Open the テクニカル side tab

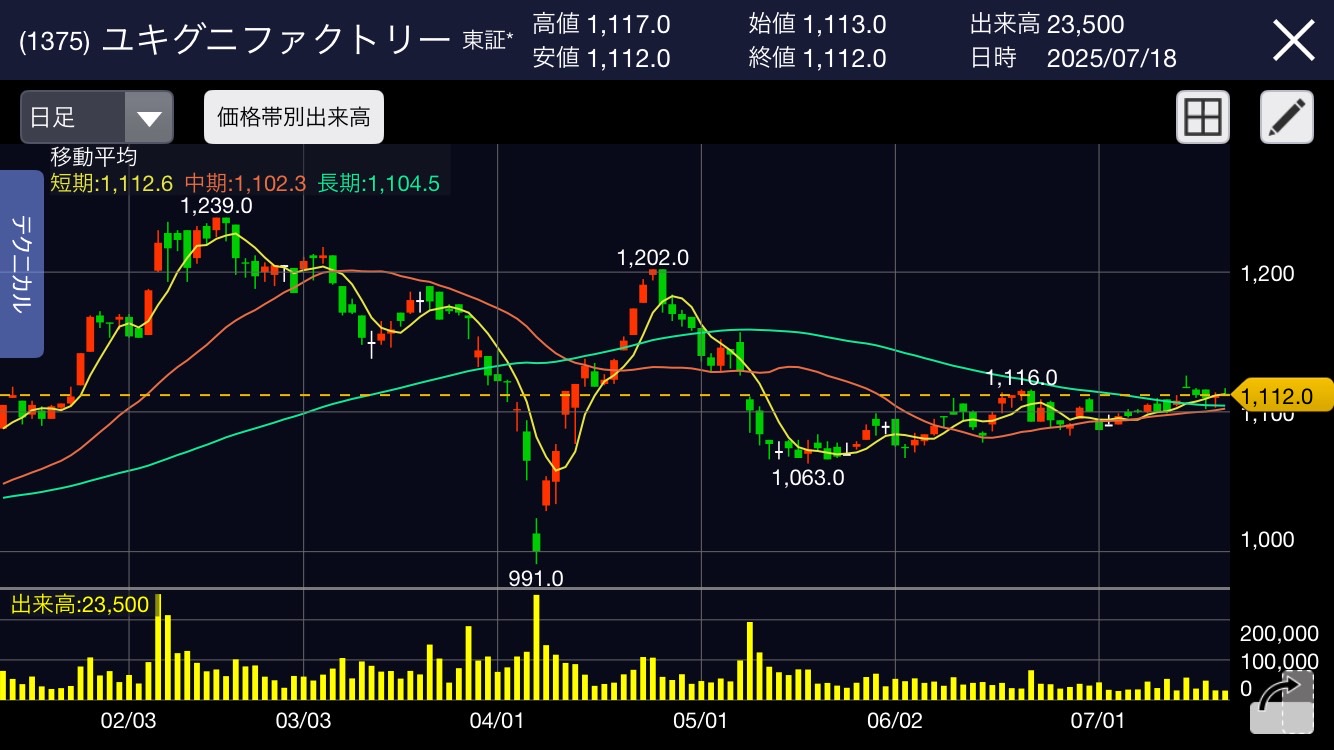coord(21,264)
